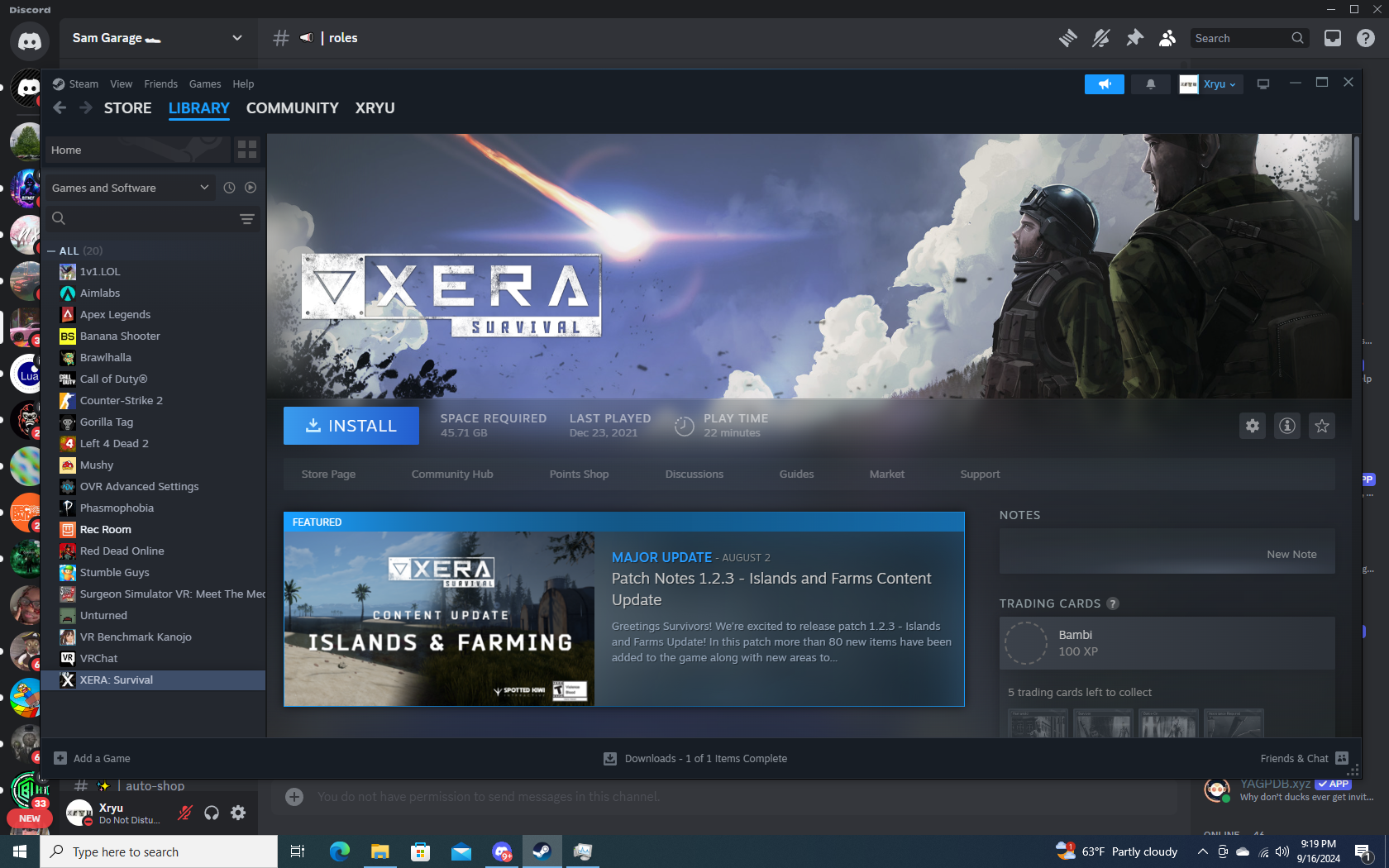
Task: Toggle Discord channel notification mute bell
Action: click(1101, 38)
